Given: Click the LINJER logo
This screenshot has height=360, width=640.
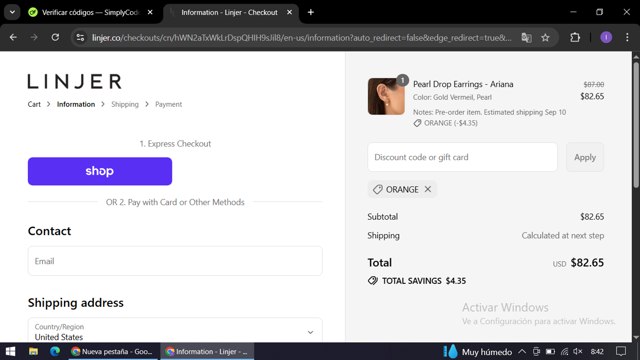Looking at the screenshot, I should 74,81.
